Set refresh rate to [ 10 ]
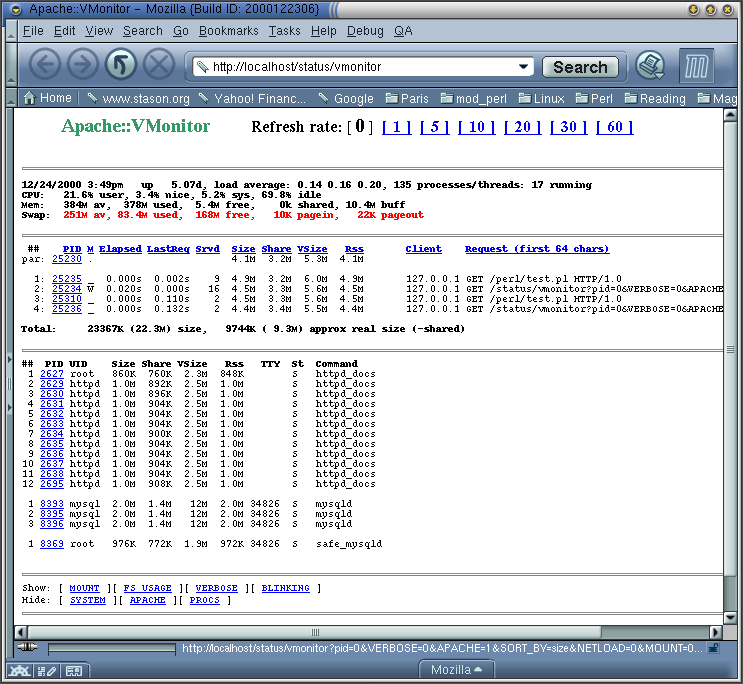Image resolution: width=743 pixels, height=684 pixels. click(x=476, y=127)
